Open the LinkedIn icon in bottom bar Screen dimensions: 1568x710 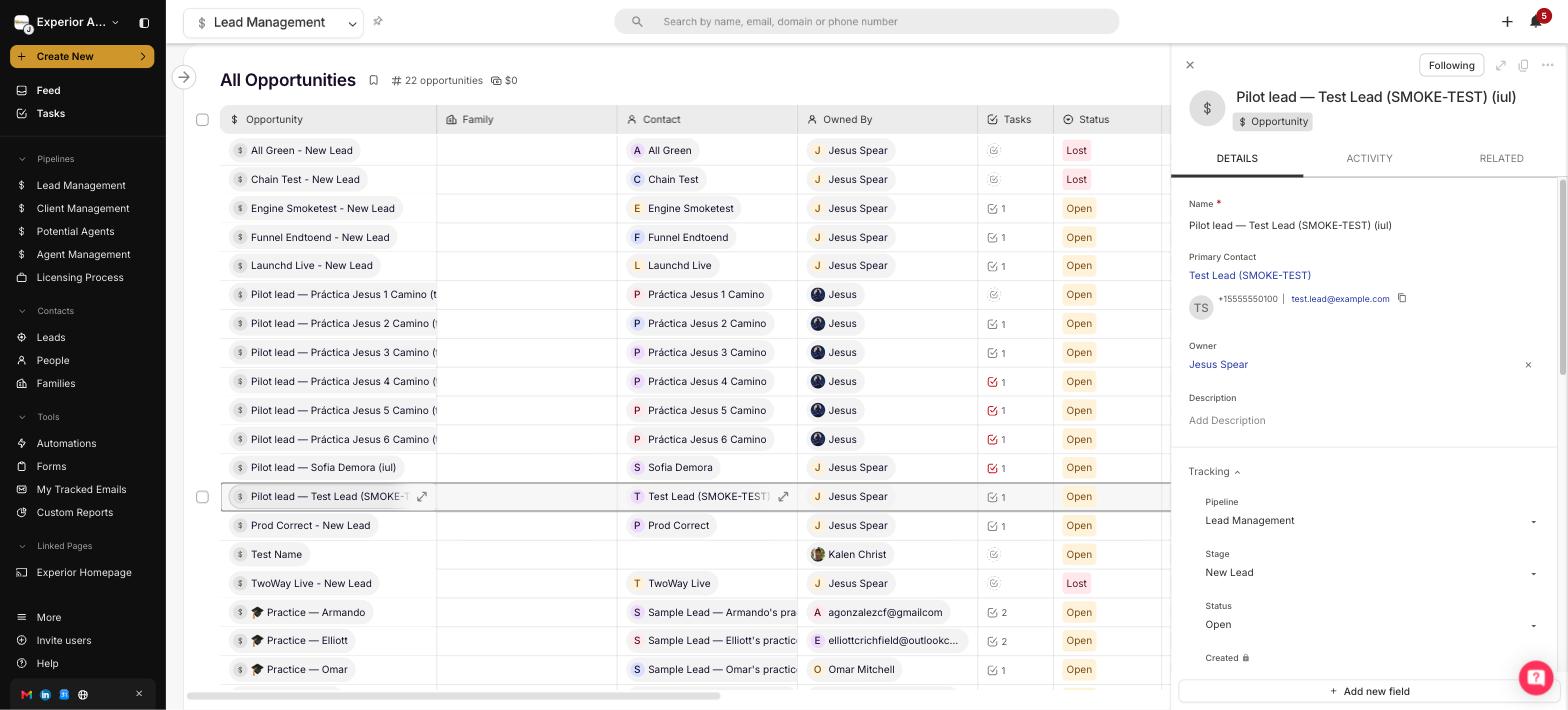(x=45, y=694)
